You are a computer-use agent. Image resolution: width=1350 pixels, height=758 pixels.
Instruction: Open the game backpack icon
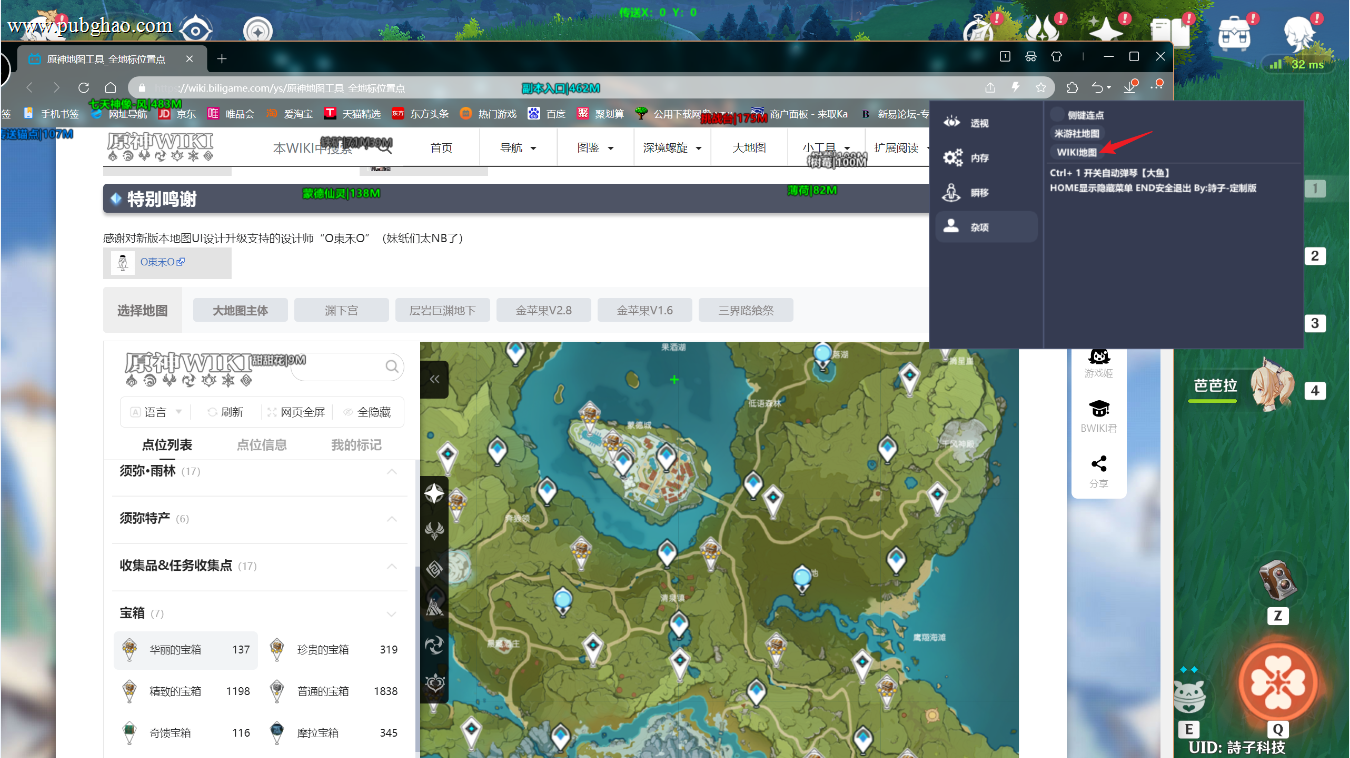pos(1235,33)
